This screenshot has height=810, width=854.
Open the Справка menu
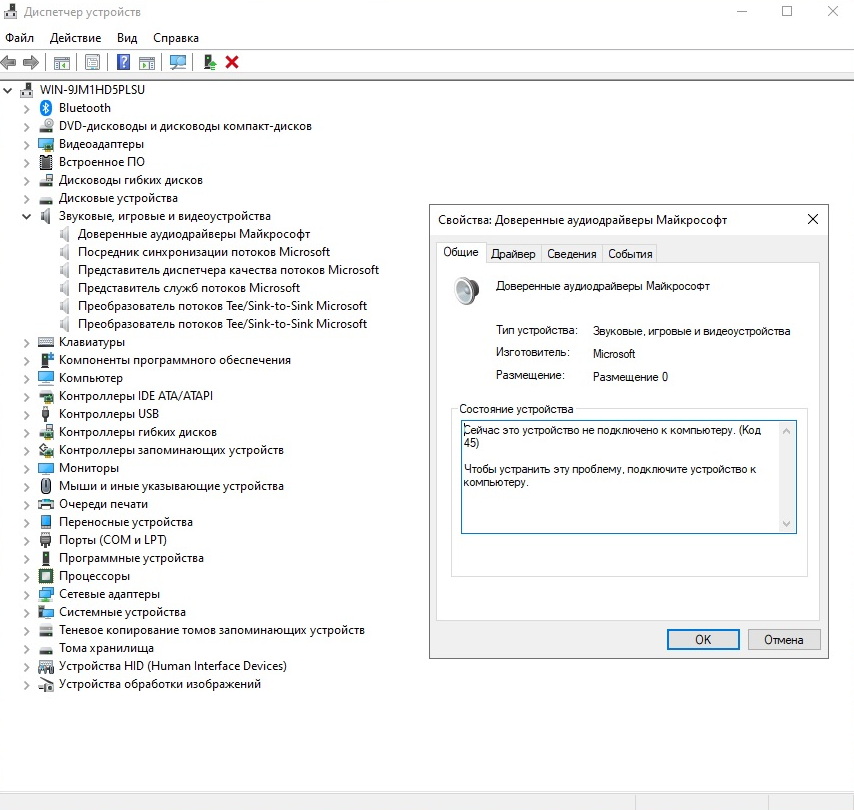(x=175, y=38)
